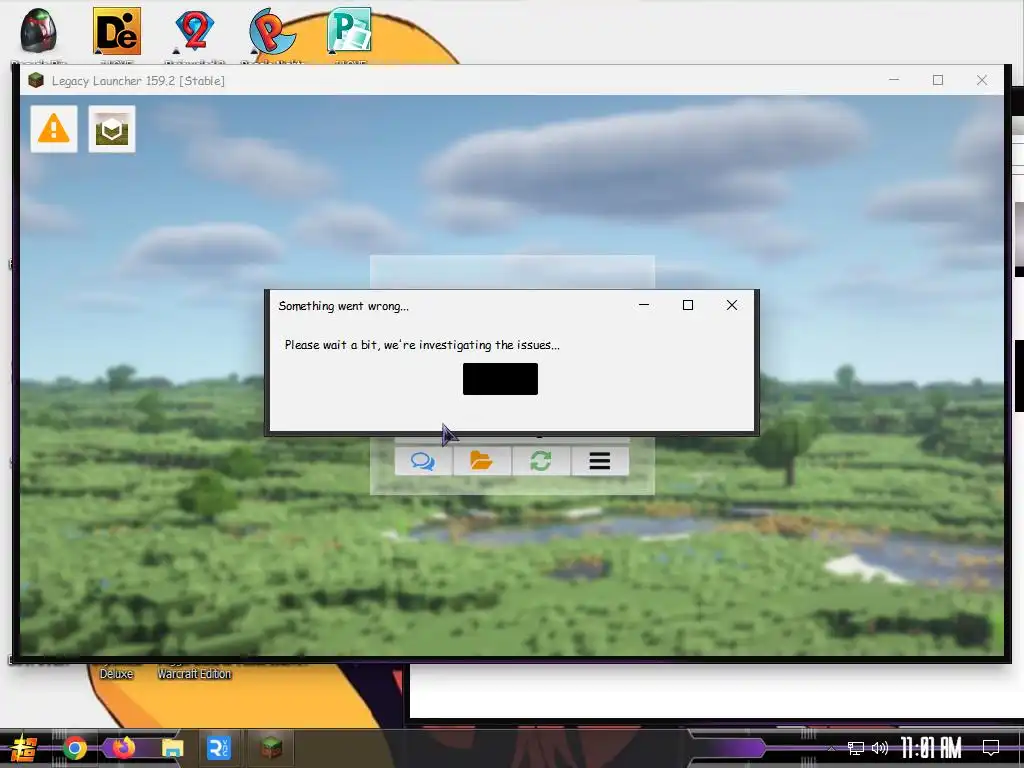The height and width of the screenshot is (768, 1024).
Task: Close the Legacy Launcher window
Action: coord(982,80)
